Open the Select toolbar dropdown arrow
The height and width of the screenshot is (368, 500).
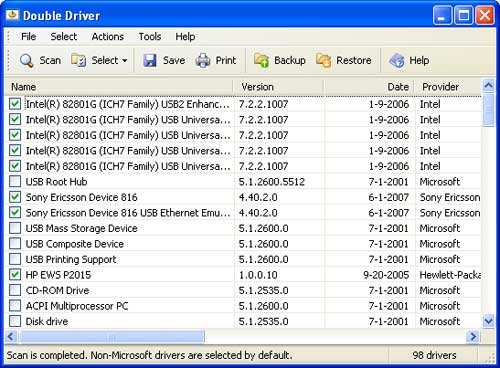coord(125,61)
